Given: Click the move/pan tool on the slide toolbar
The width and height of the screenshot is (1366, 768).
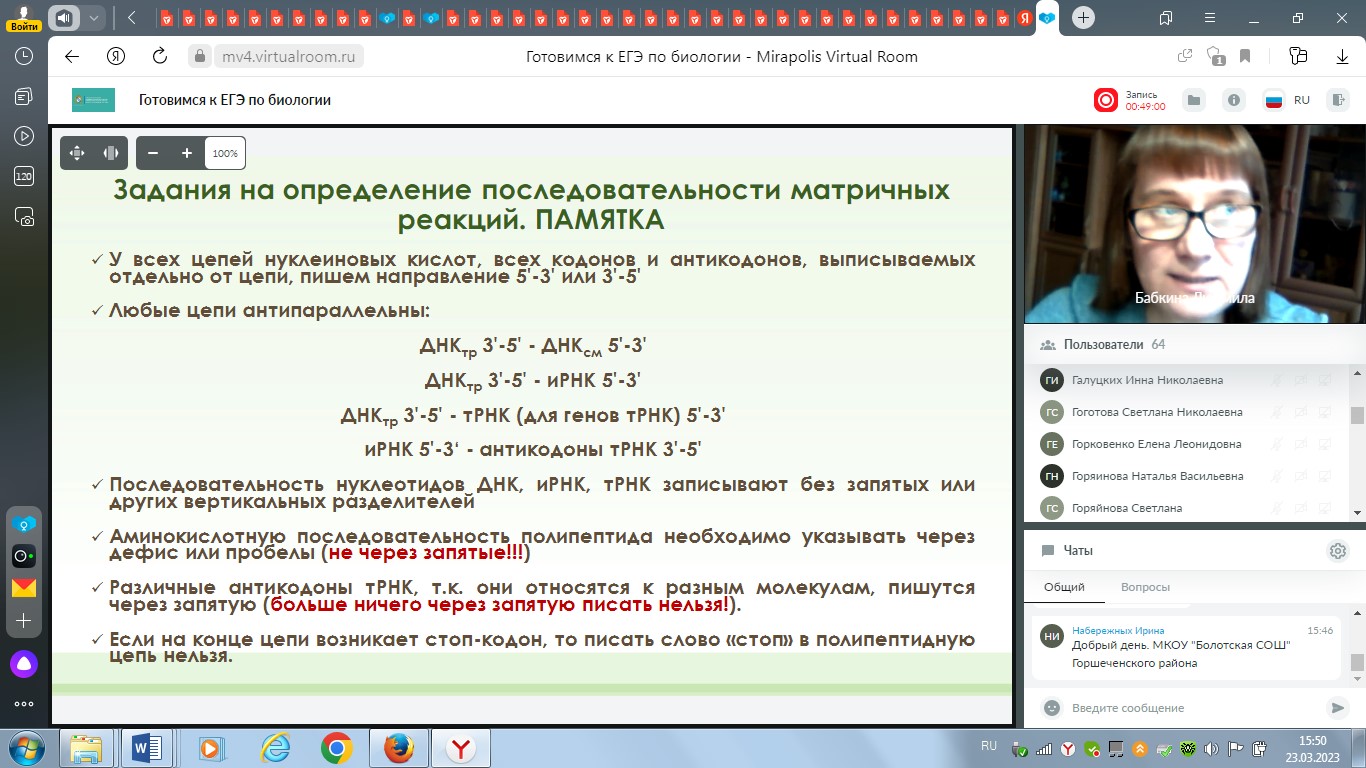Looking at the screenshot, I should (77, 153).
